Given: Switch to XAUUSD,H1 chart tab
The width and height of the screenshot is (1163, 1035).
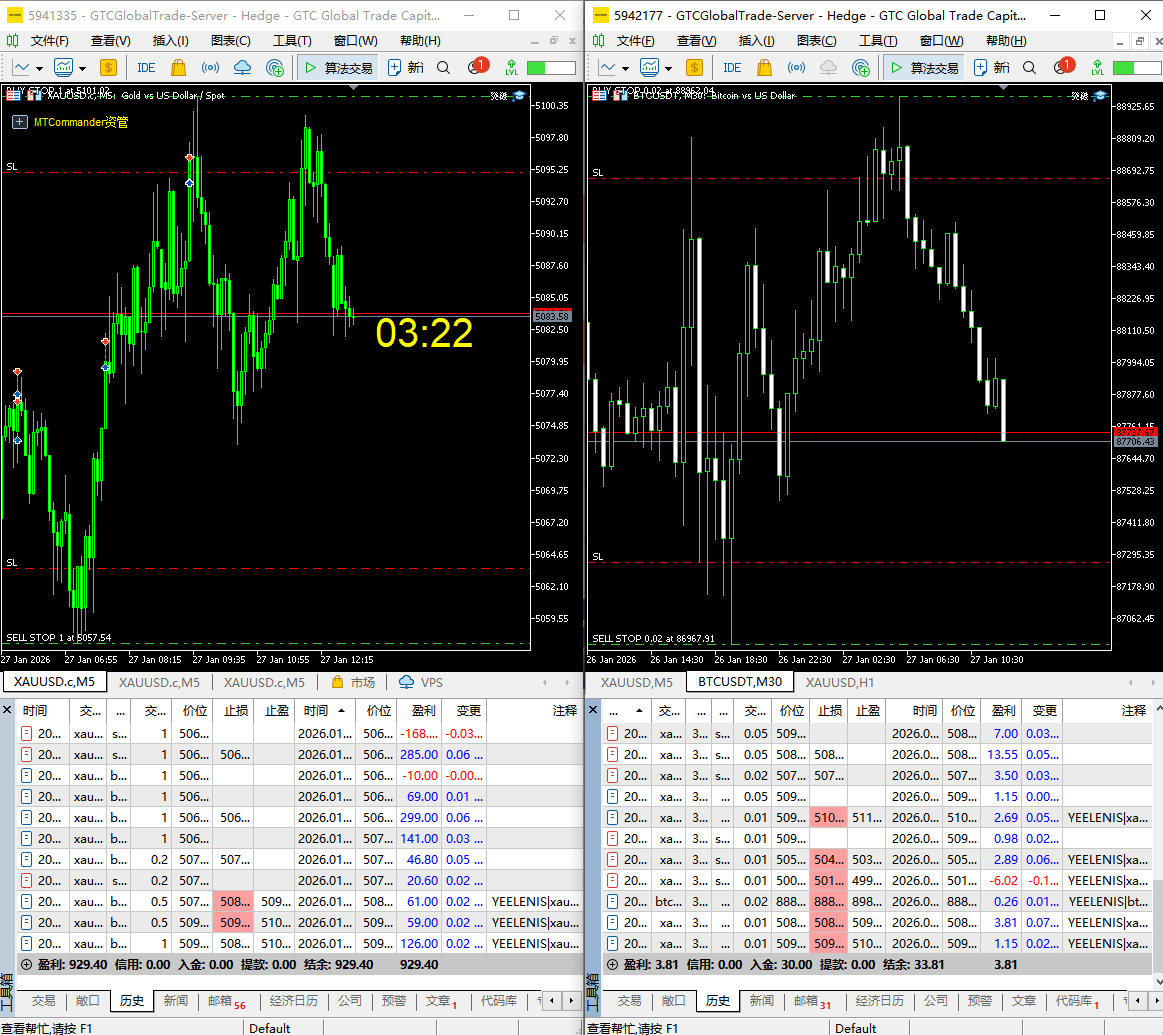Looking at the screenshot, I should 840,682.
